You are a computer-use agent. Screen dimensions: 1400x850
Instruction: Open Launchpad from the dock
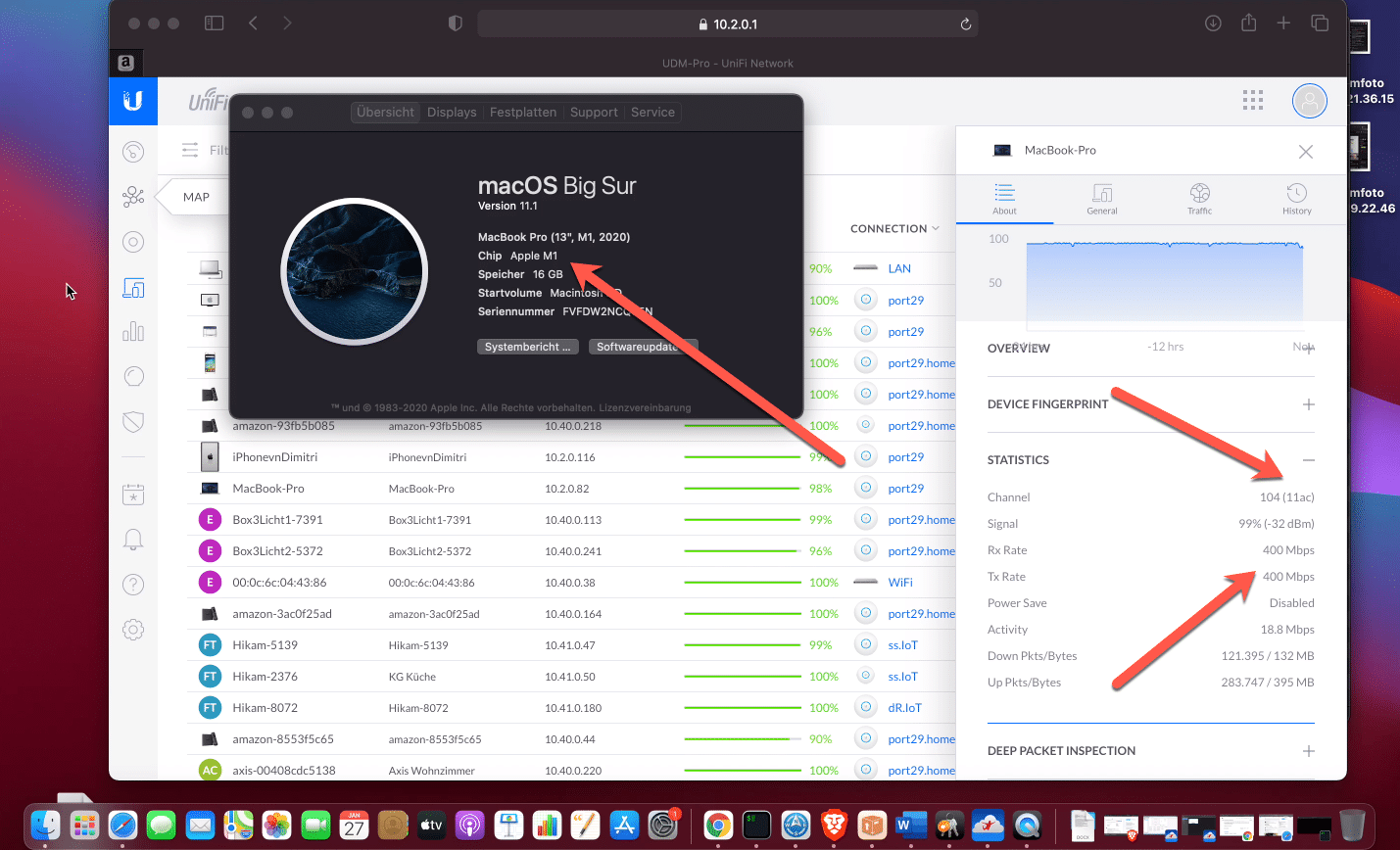tap(84, 826)
